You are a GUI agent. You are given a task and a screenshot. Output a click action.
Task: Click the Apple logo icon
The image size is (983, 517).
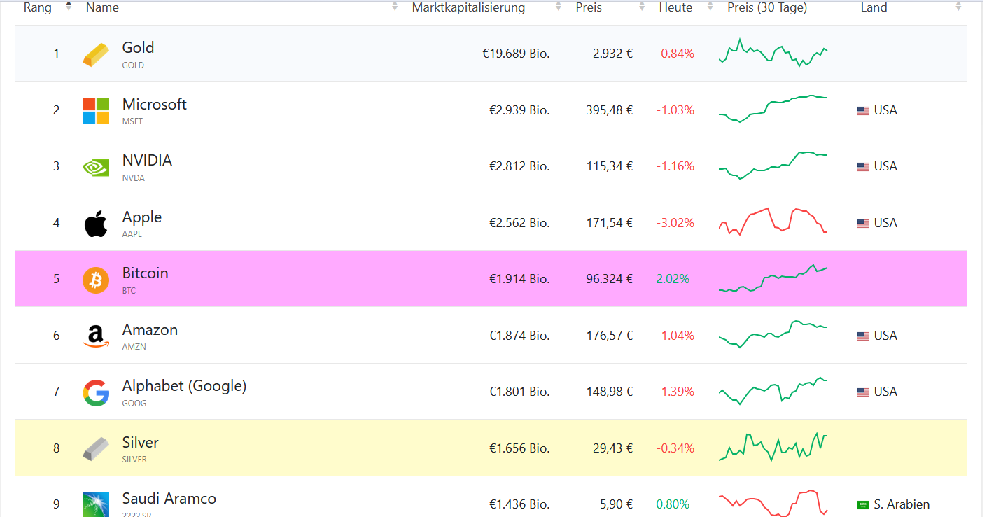coord(96,224)
